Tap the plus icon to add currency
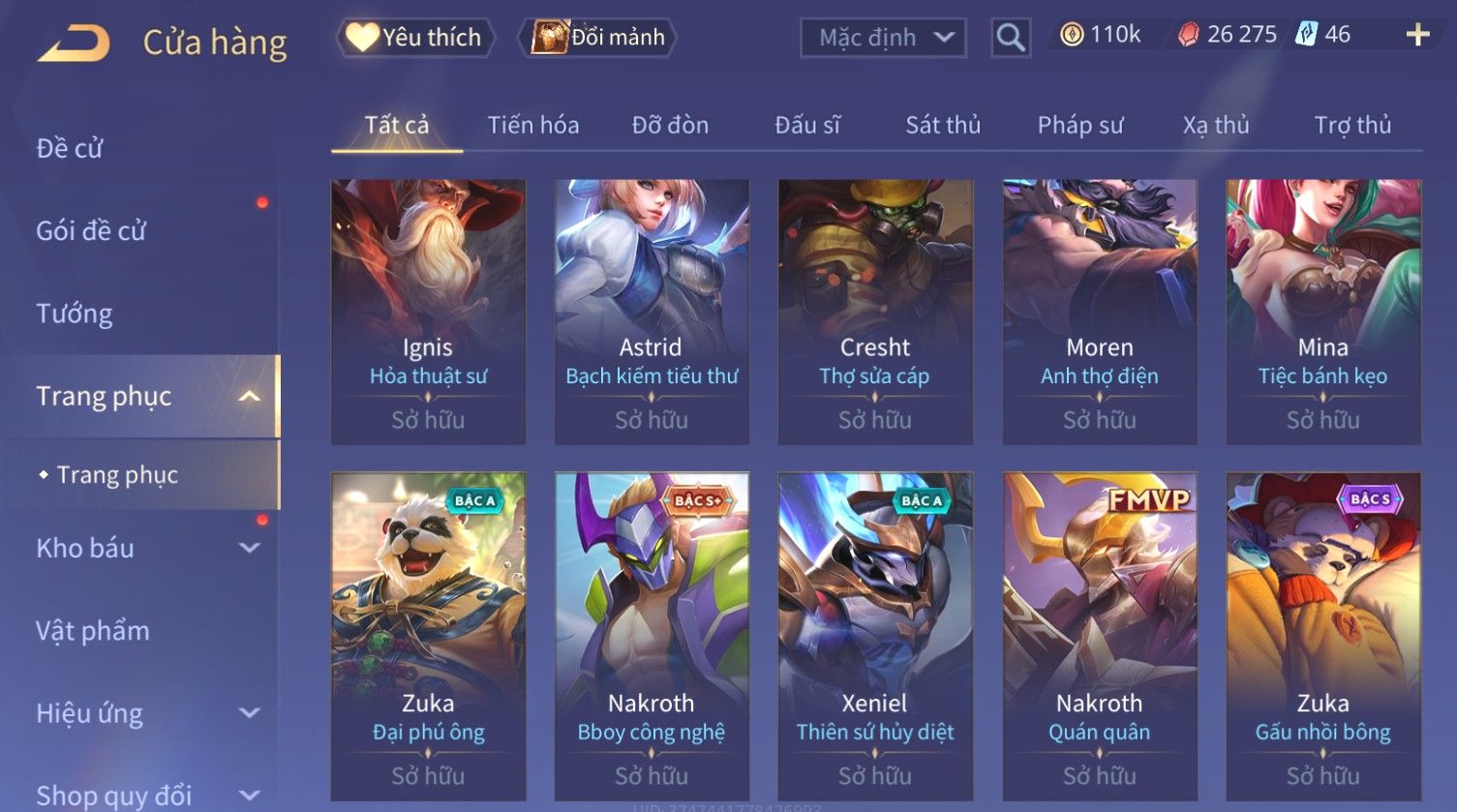Screen dimensions: 1457x812 1417,35
